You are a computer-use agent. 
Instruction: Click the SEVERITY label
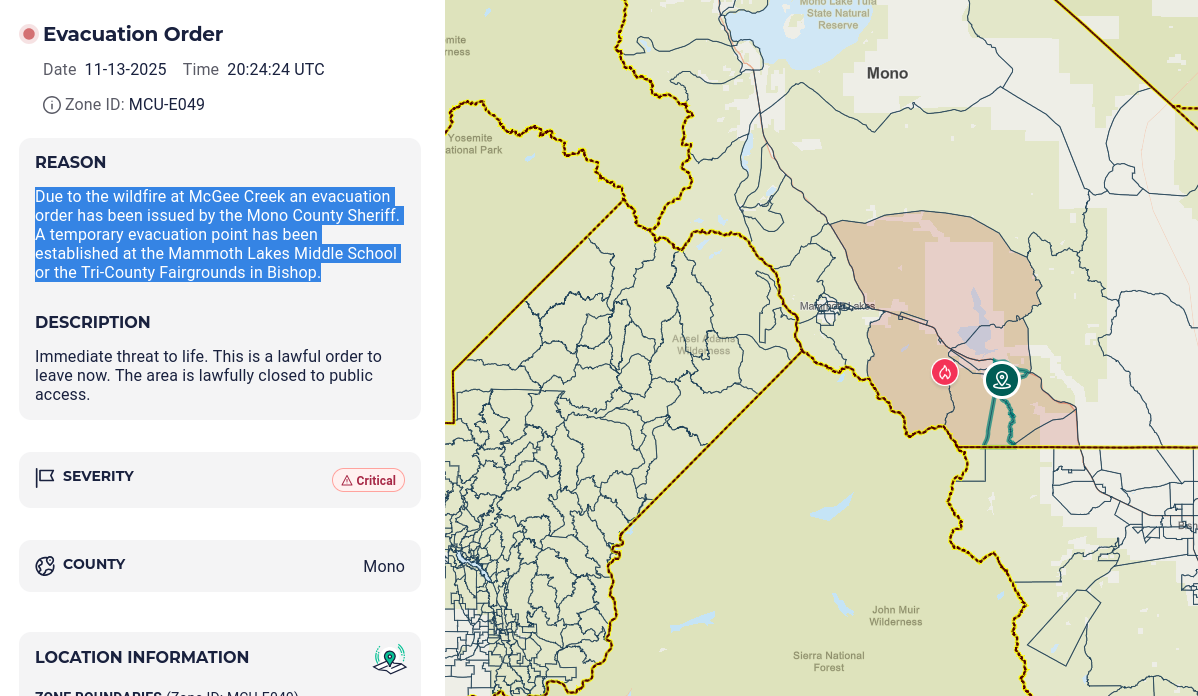tap(98, 476)
